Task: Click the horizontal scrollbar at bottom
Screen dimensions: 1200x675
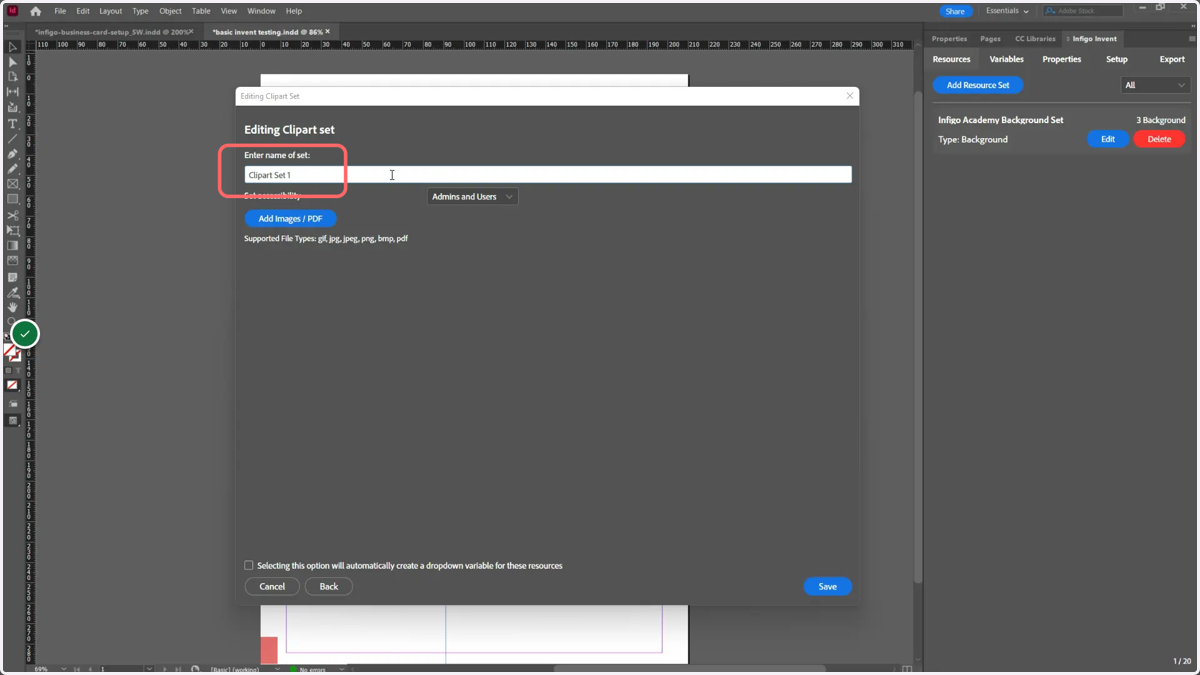Action: 690,669
